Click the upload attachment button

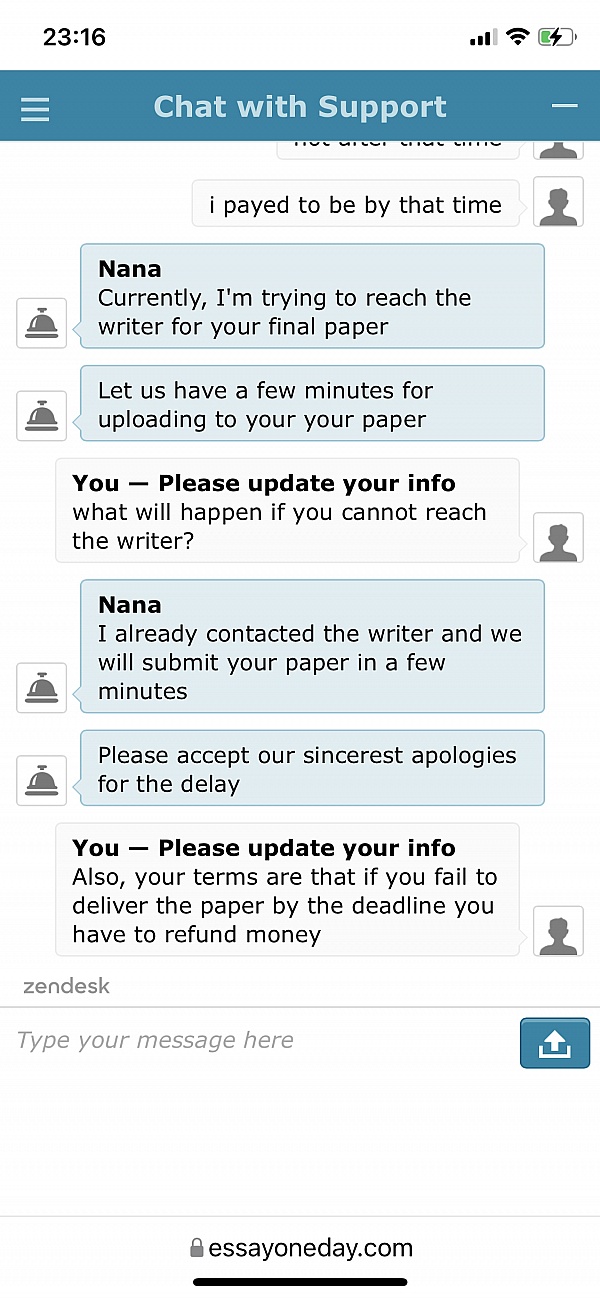(x=555, y=1043)
